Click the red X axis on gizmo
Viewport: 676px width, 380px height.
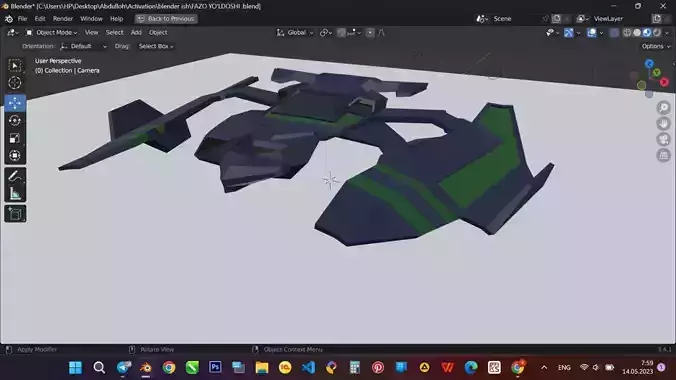[x=664, y=82]
